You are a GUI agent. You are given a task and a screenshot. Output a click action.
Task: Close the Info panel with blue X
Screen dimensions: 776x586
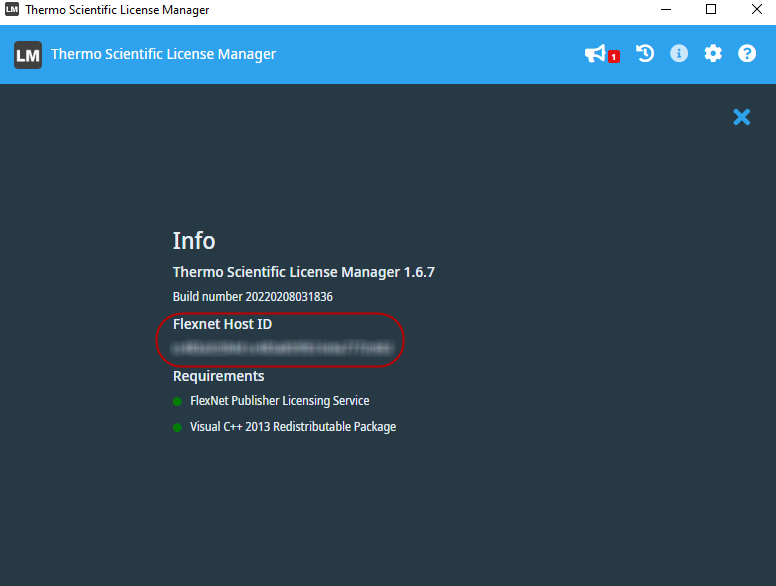741,117
